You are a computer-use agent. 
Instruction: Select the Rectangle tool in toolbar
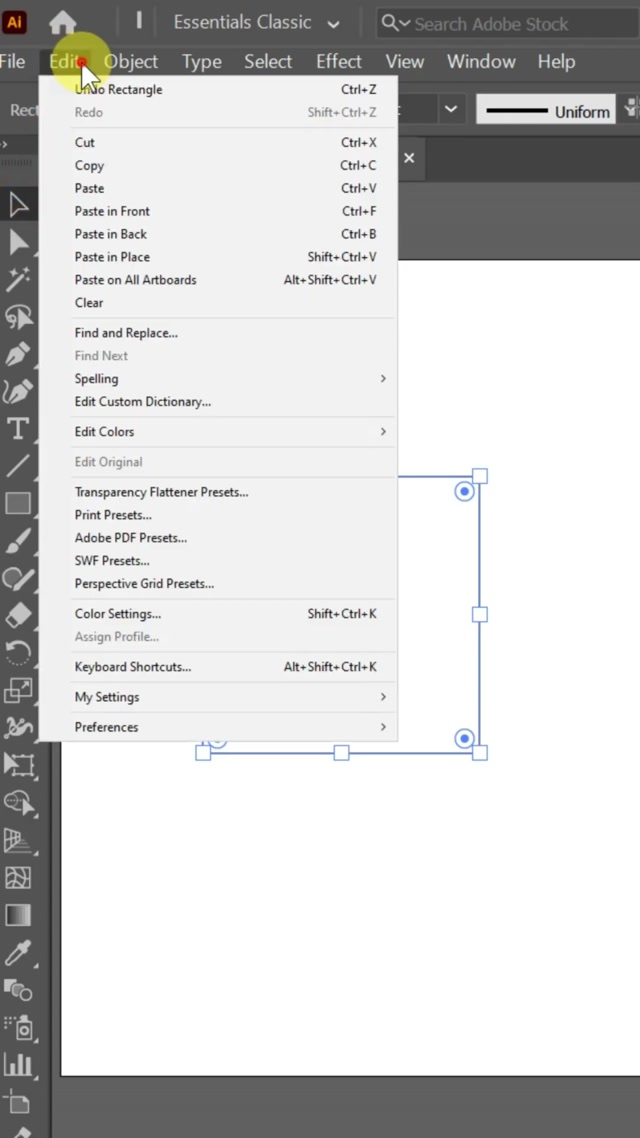(18, 503)
